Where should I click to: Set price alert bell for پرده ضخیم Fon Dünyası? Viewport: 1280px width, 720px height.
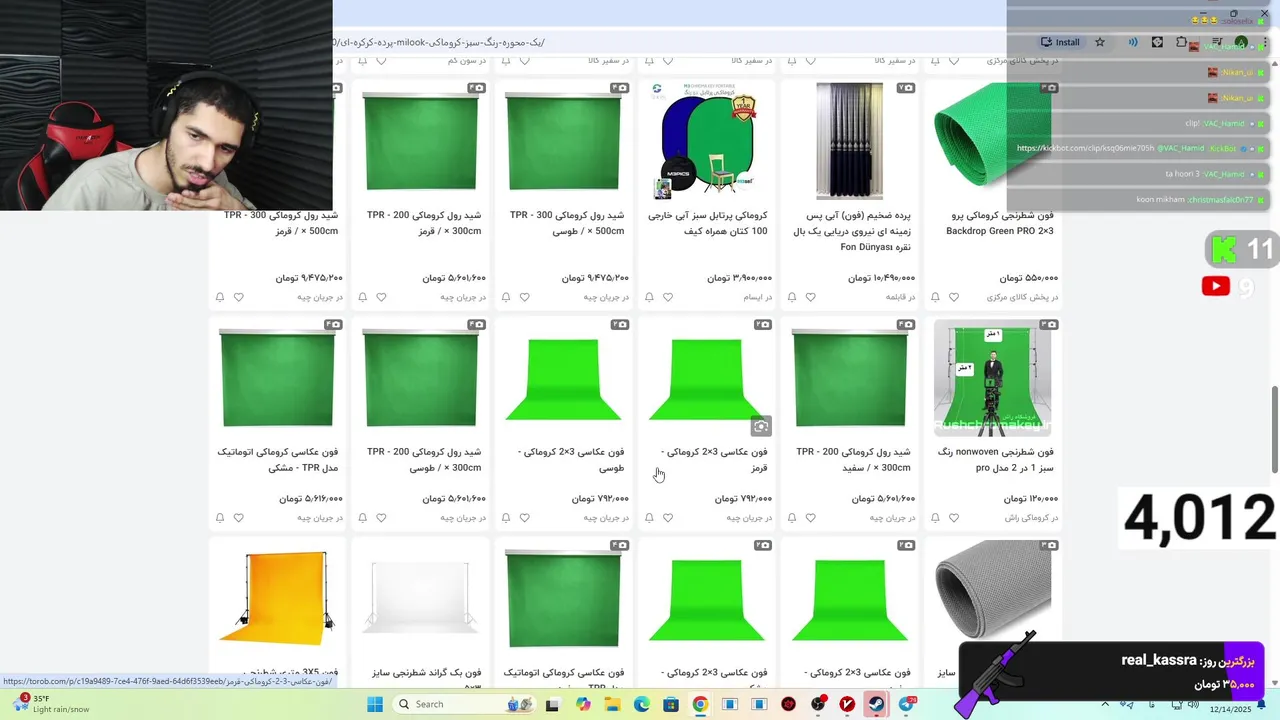[792, 297]
